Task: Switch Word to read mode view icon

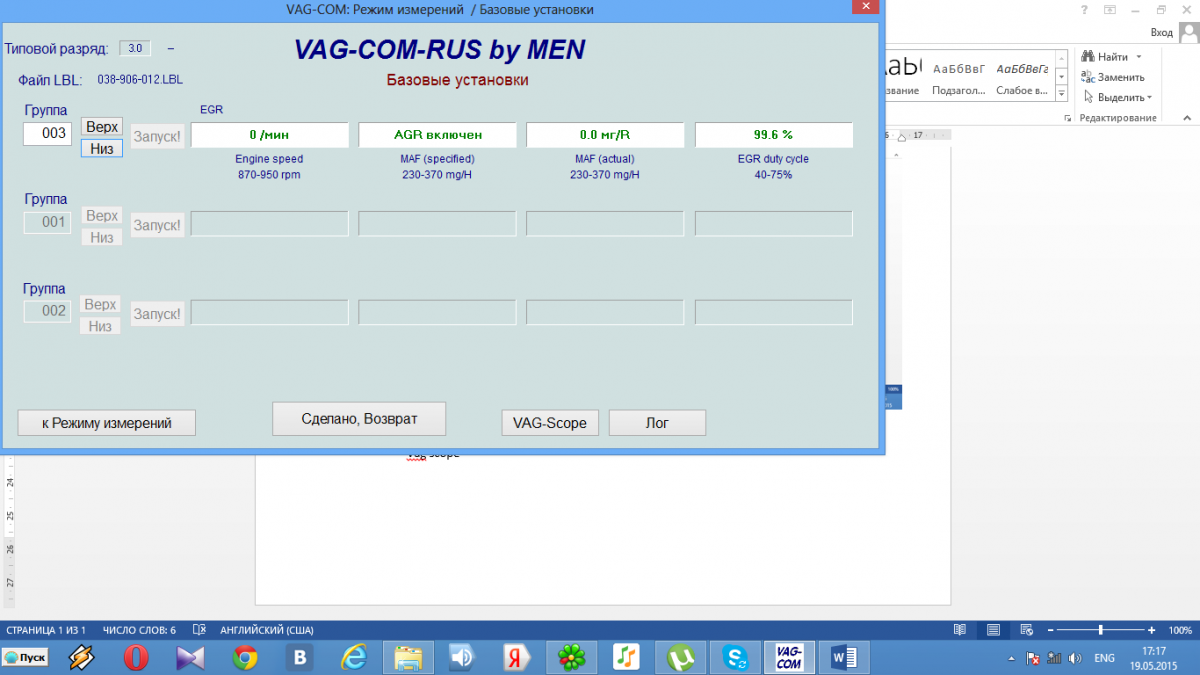Action: [960, 630]
